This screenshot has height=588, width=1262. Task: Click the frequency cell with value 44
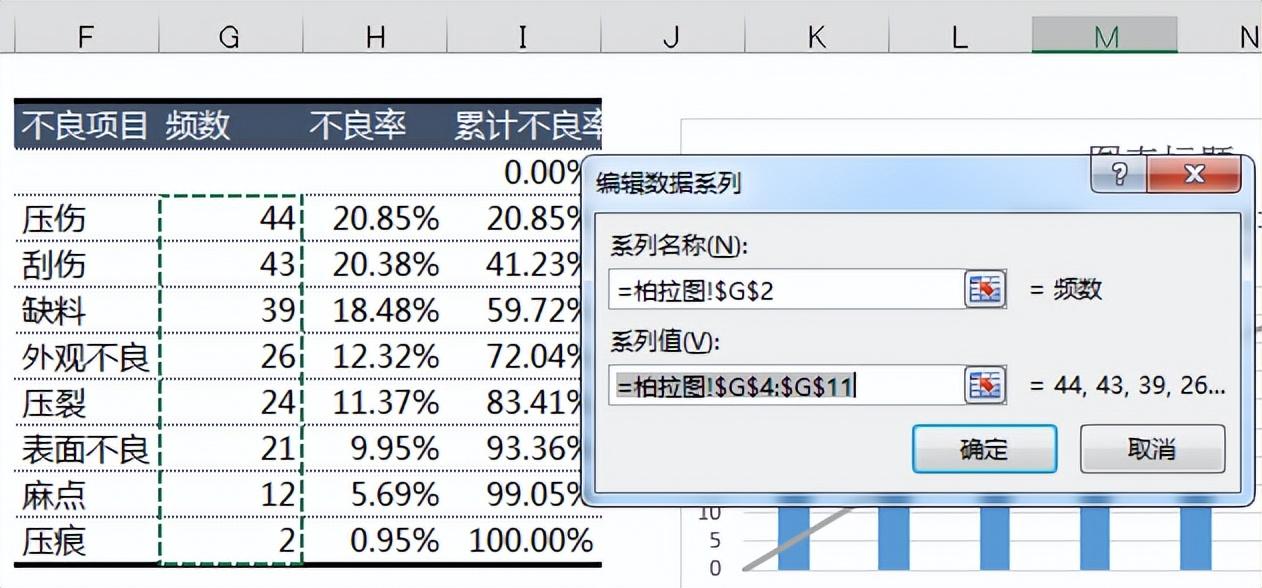pos(230,218)
